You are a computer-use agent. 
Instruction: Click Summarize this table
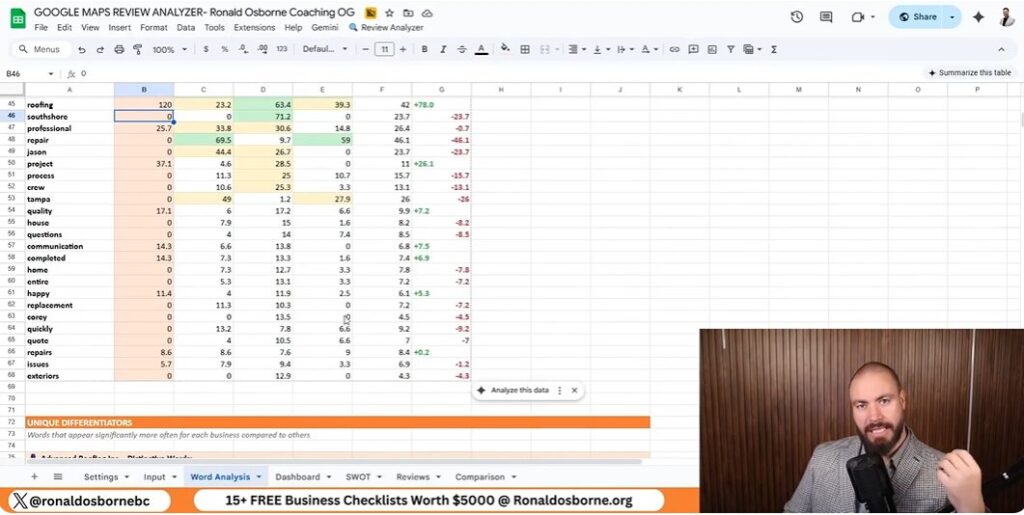pos(970,73)
